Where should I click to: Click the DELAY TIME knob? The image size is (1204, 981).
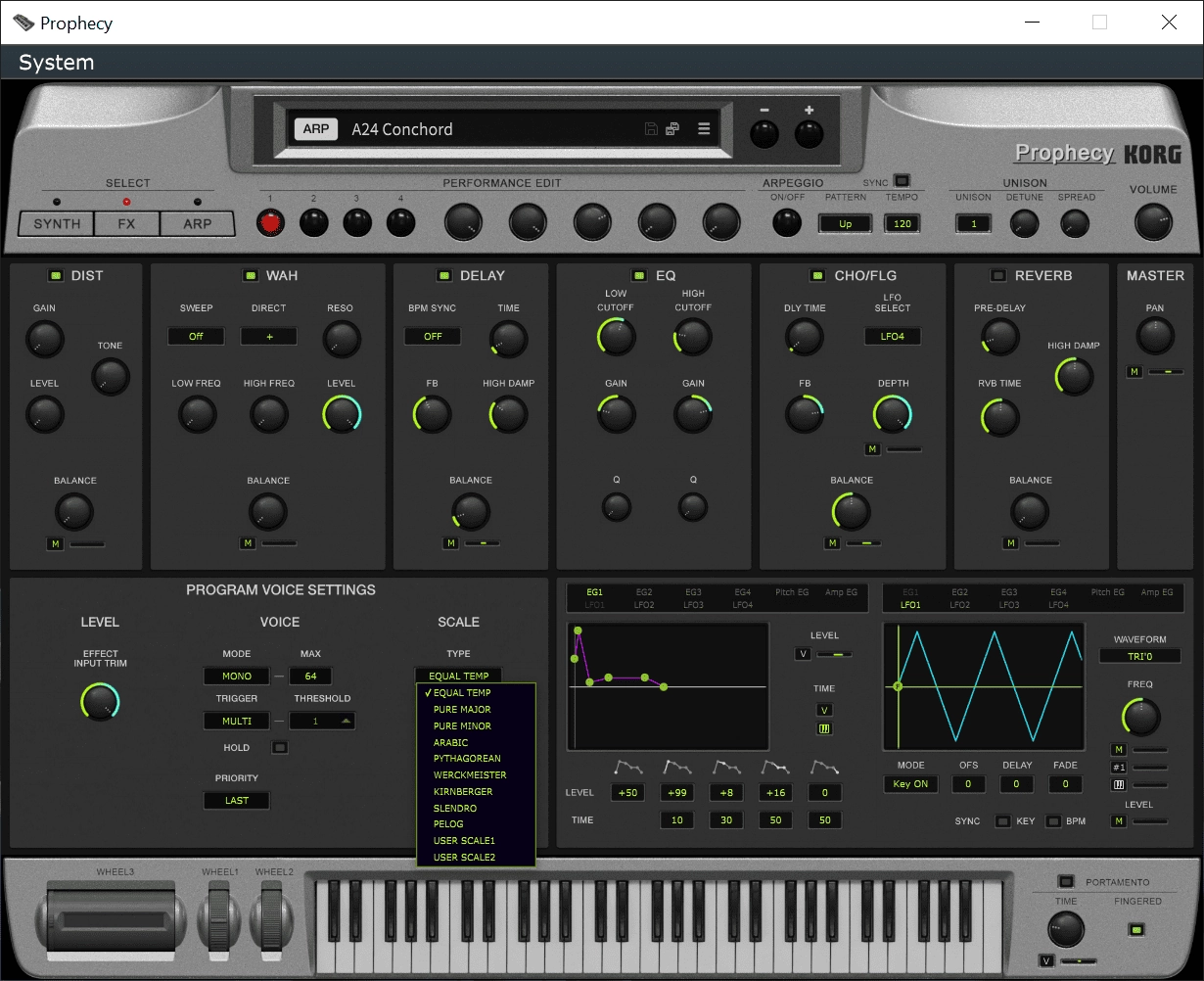(508, 339)
